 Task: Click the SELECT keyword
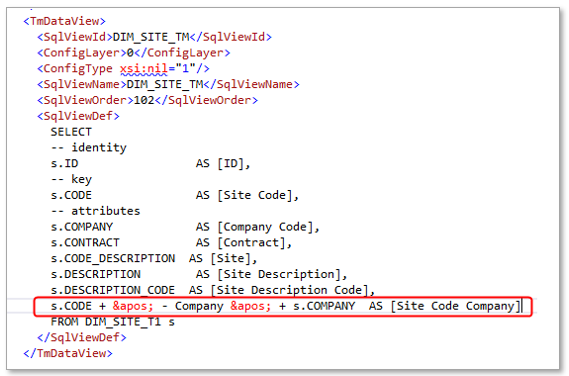click(71, 132)
